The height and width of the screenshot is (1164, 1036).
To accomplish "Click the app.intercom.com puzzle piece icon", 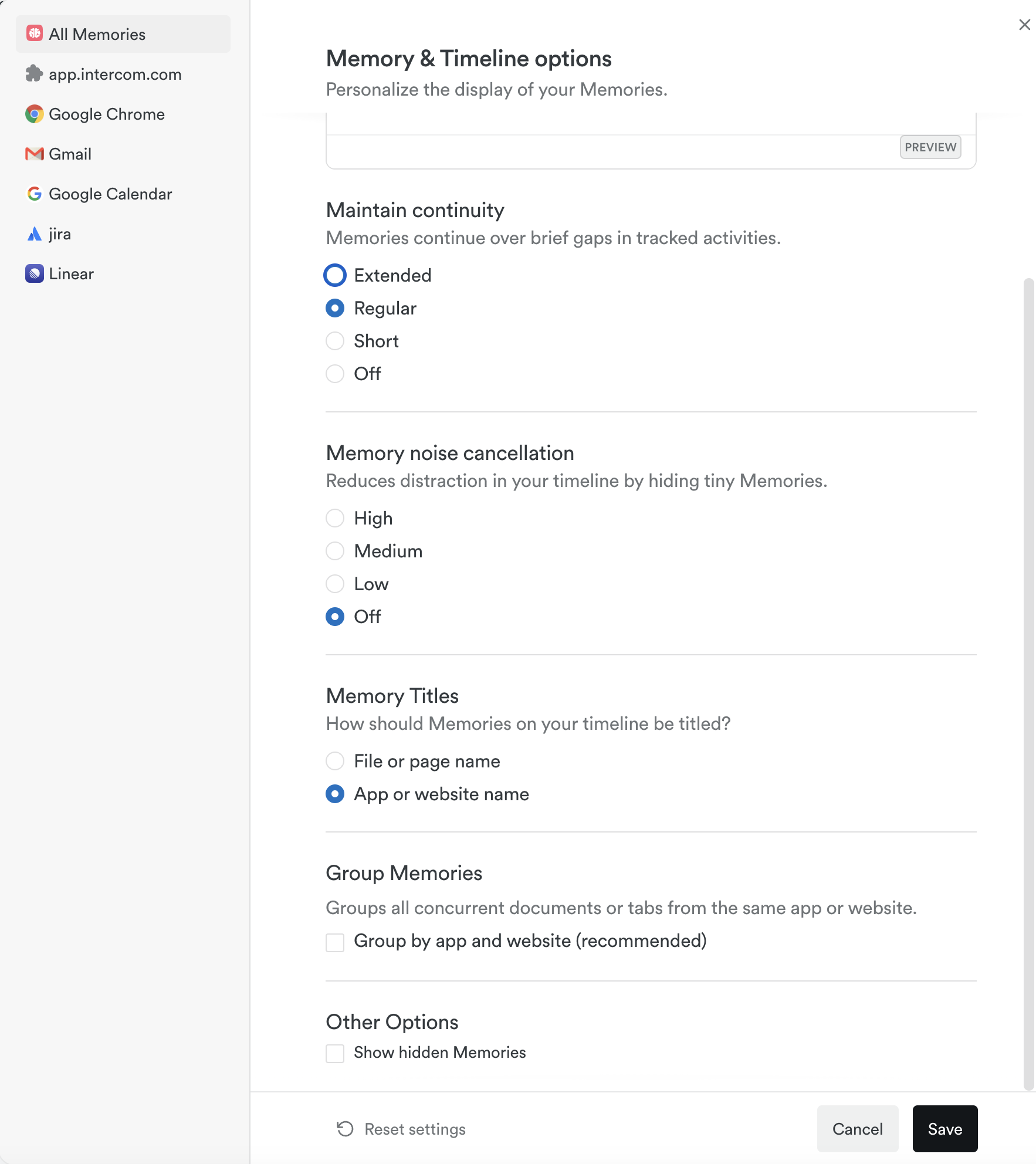I will [x=35, y=74].
